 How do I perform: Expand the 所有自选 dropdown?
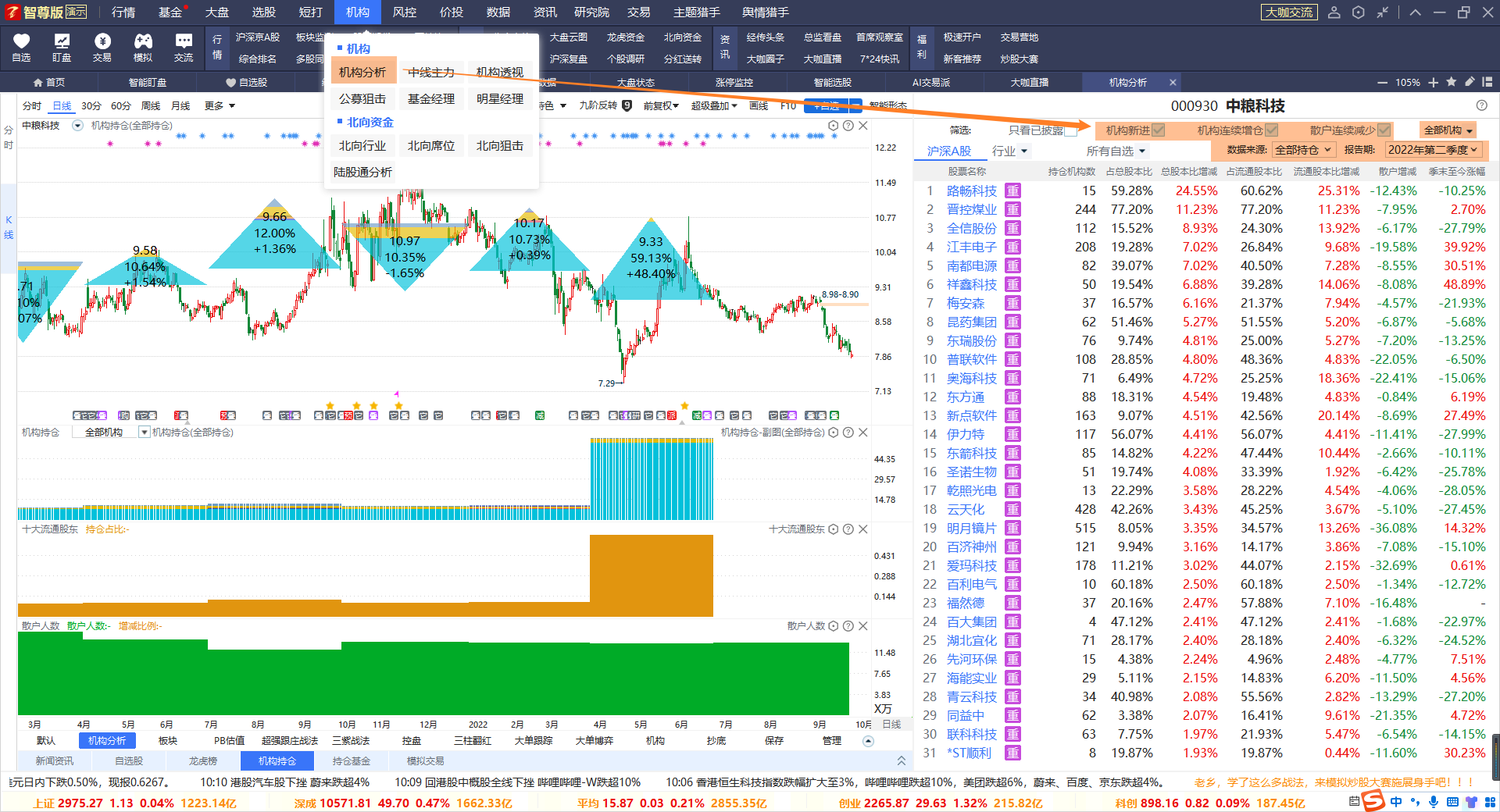(x=1116, y=151)
